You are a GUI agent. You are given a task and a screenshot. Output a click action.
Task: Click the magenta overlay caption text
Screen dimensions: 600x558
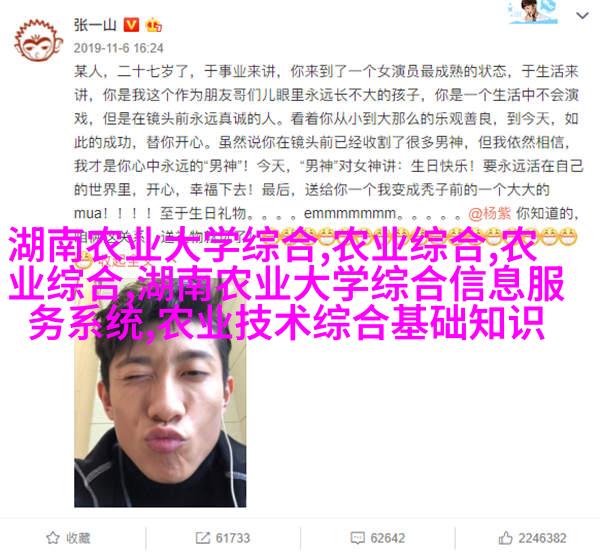tap(286, 283)
